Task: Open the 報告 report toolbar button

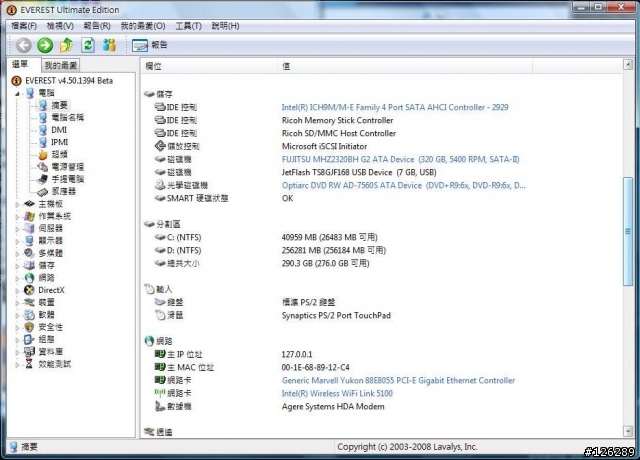Action: click(149, 45)
